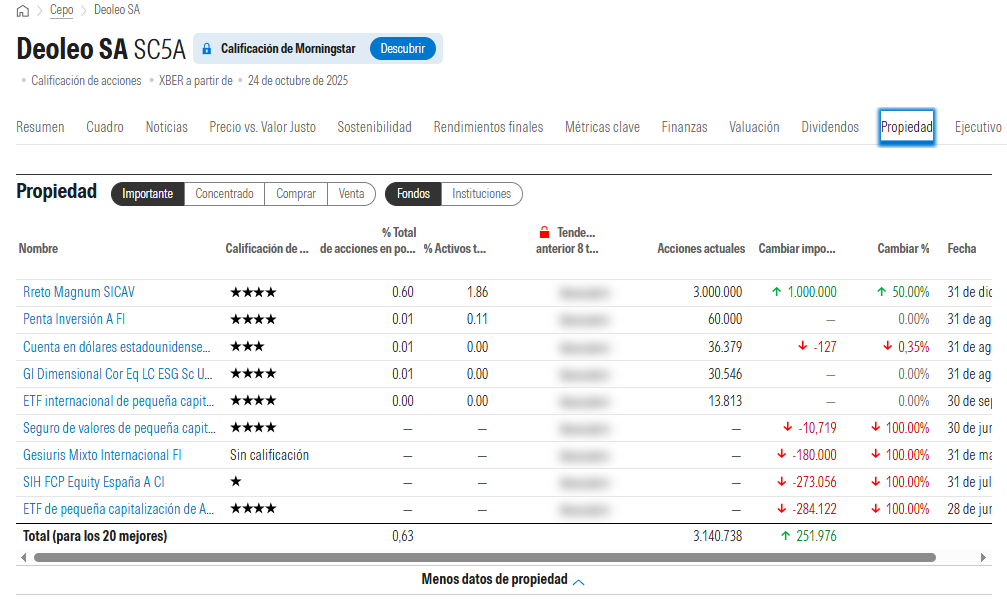Switch to the Noticias tab

166,127
